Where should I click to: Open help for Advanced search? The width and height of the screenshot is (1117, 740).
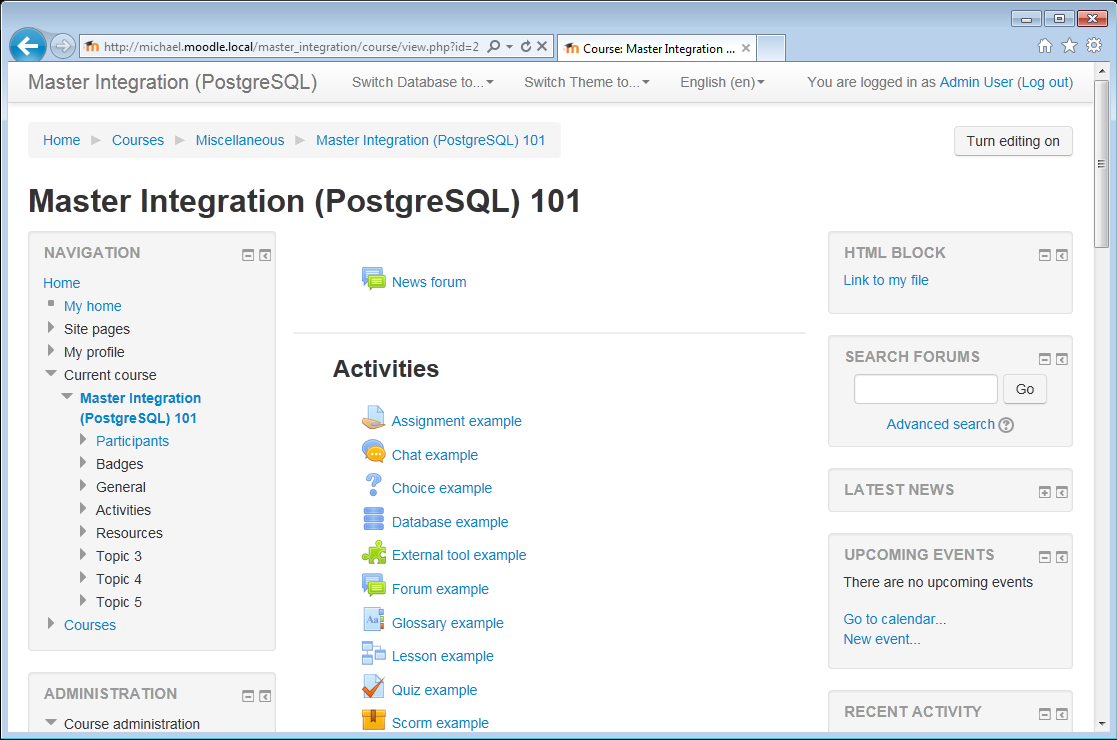[x=1006, y=425]
